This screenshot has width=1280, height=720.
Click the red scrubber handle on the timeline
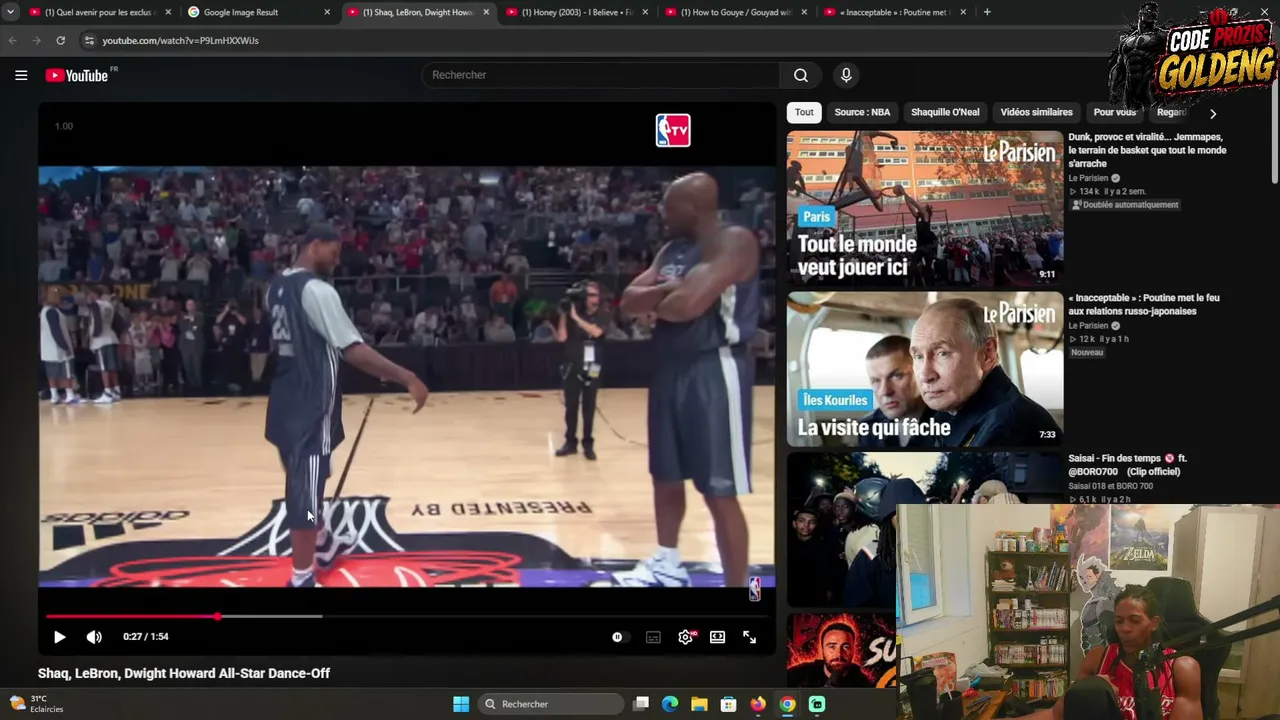pyautogui.click(x=217, y=616)
